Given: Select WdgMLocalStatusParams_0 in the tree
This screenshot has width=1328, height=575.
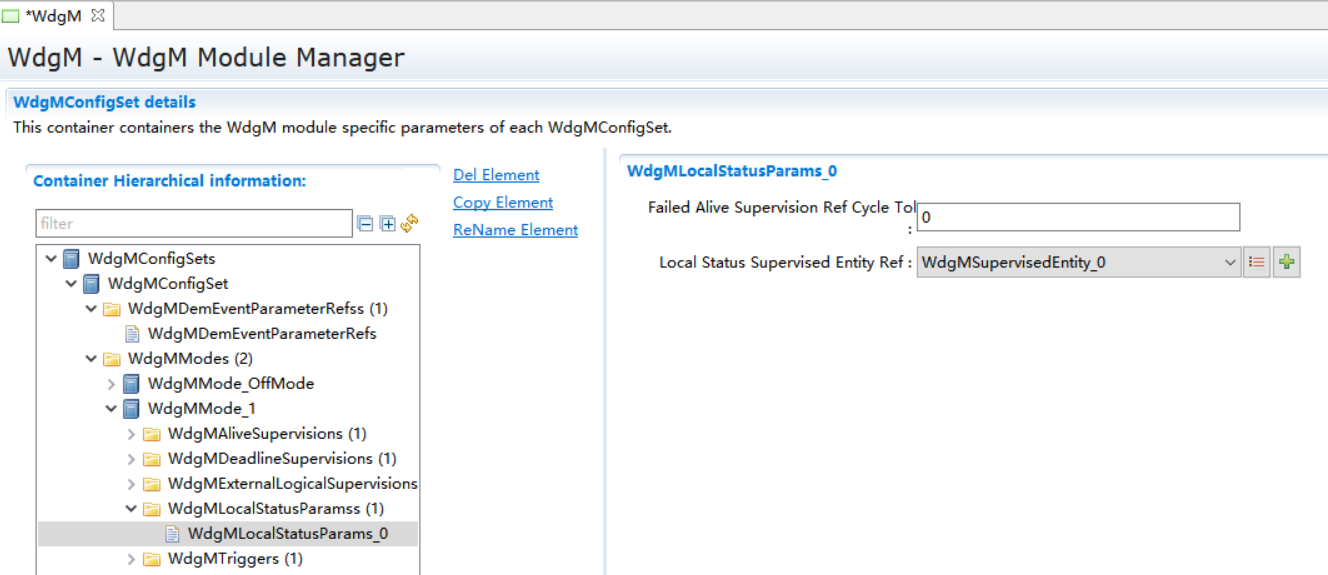Looking at the screenshot, I should (x=287, y=534).
